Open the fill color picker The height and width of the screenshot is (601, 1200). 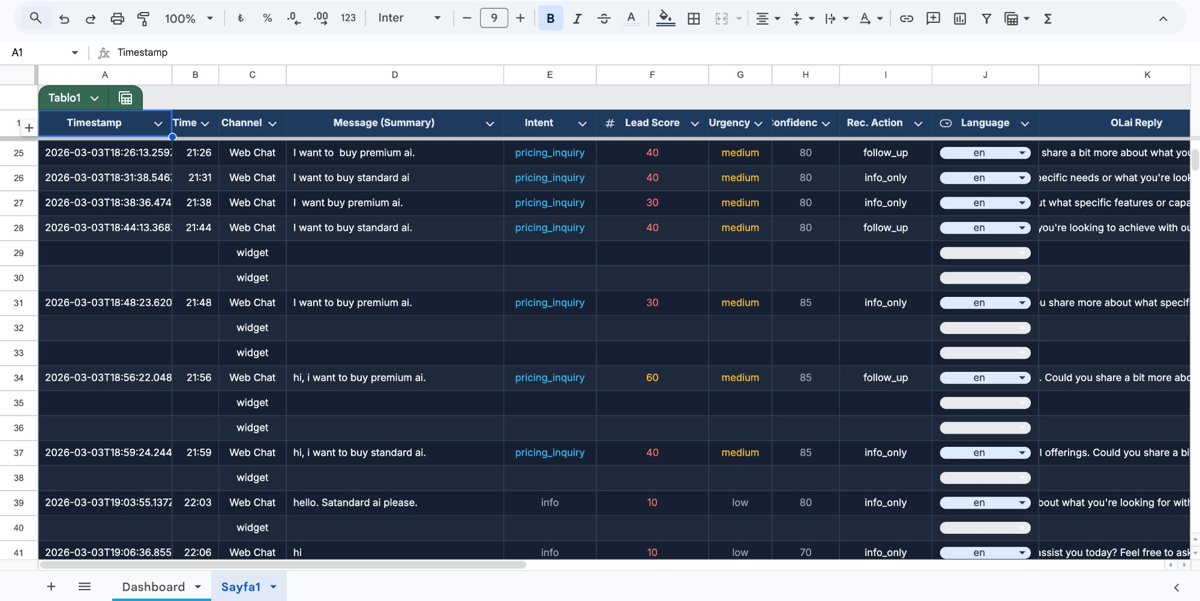[666, 17]
